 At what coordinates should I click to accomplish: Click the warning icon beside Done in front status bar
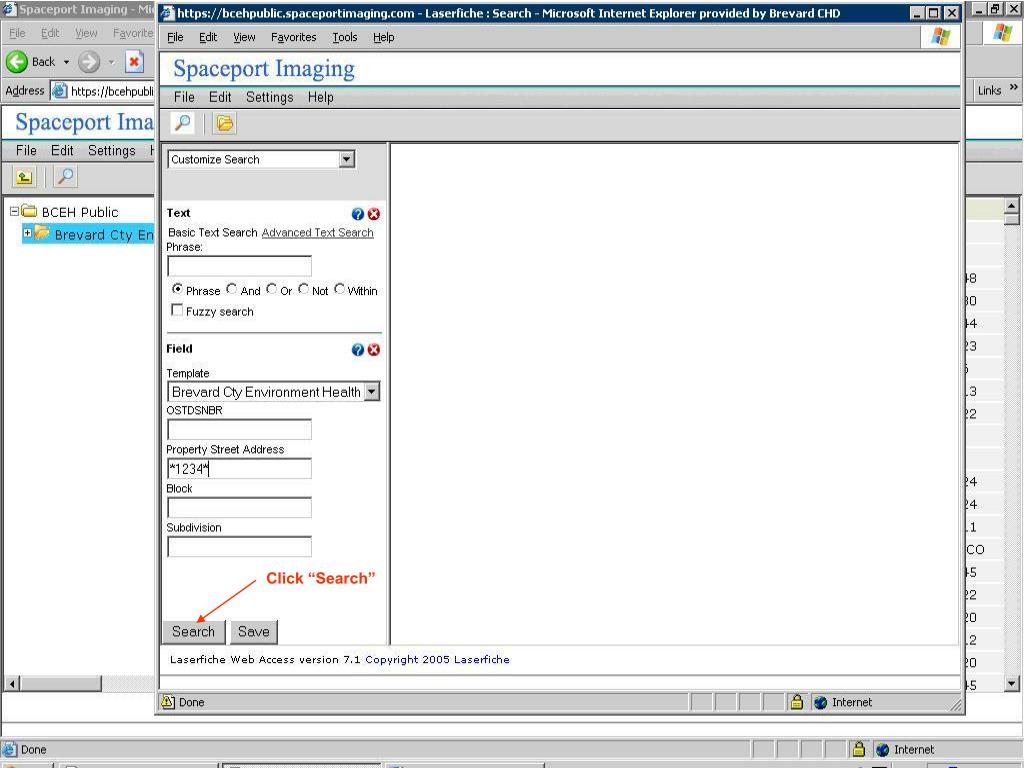point(168,702)
